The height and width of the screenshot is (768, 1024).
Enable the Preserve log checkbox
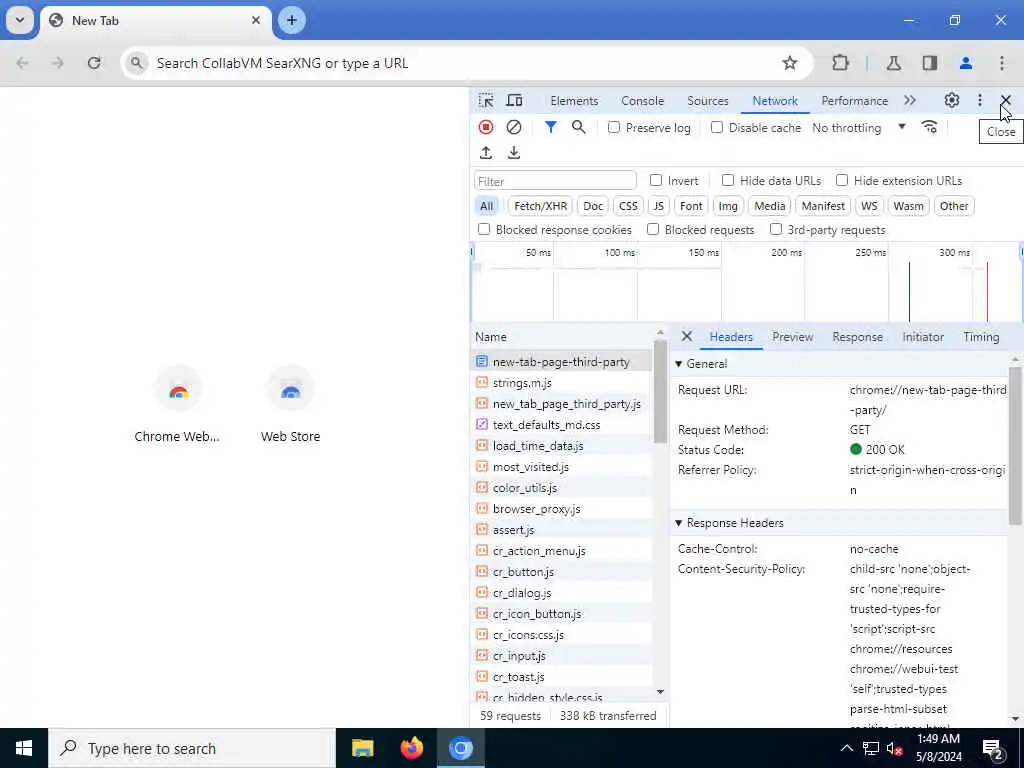(614, 127)
